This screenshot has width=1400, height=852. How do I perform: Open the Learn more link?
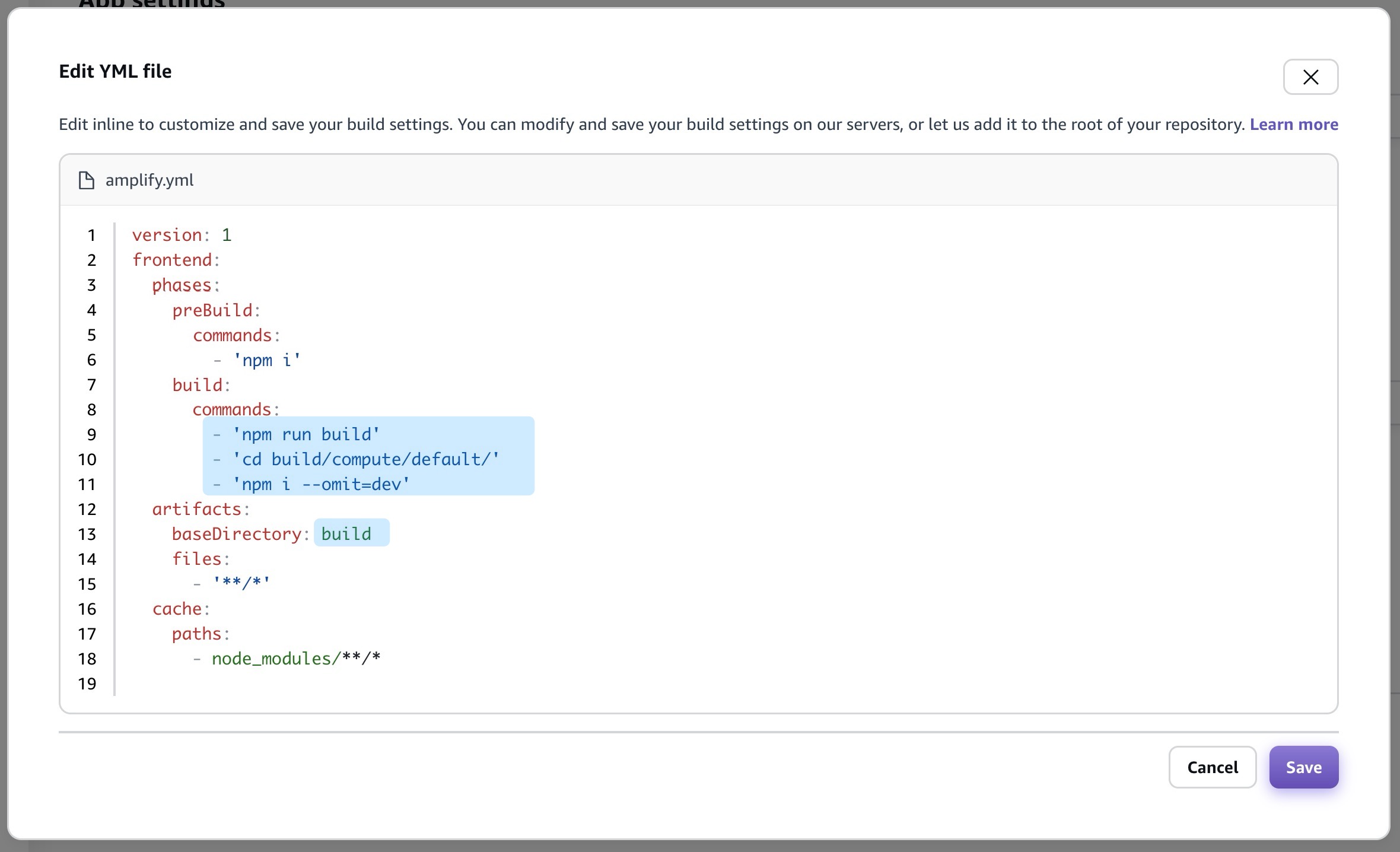(1294, 124)
